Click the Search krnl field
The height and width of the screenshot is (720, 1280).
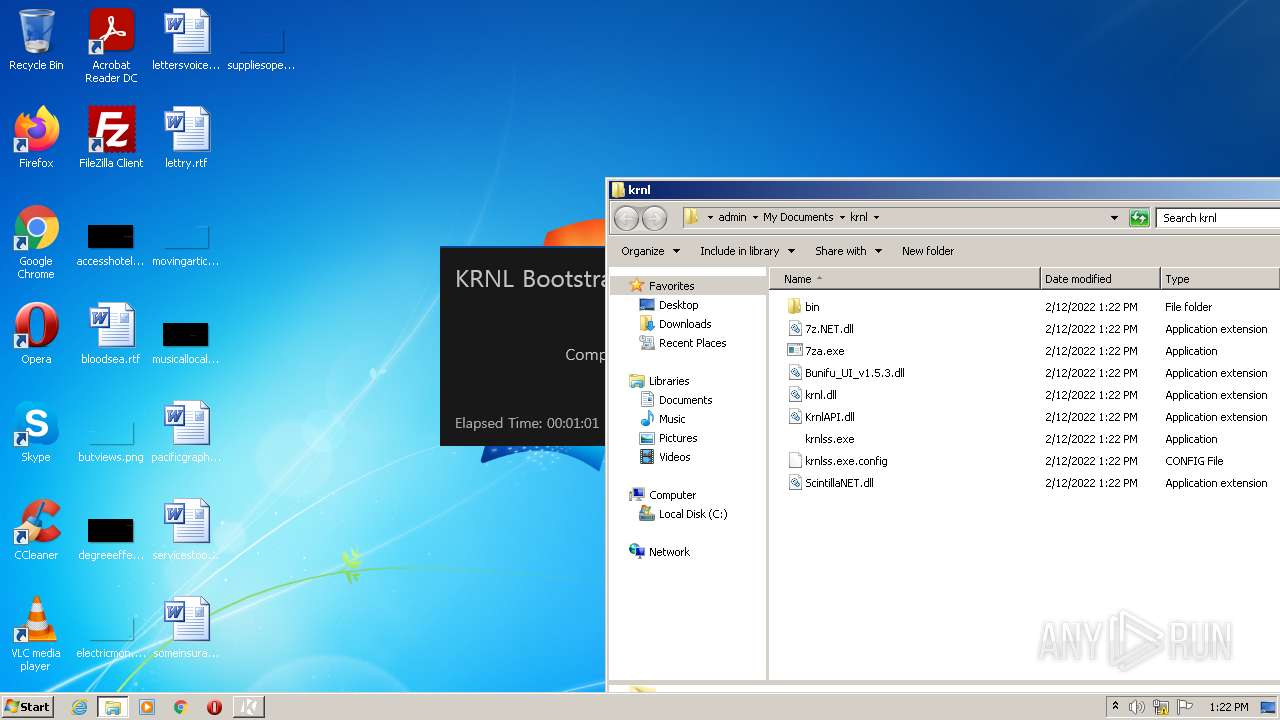[1217, 218]
